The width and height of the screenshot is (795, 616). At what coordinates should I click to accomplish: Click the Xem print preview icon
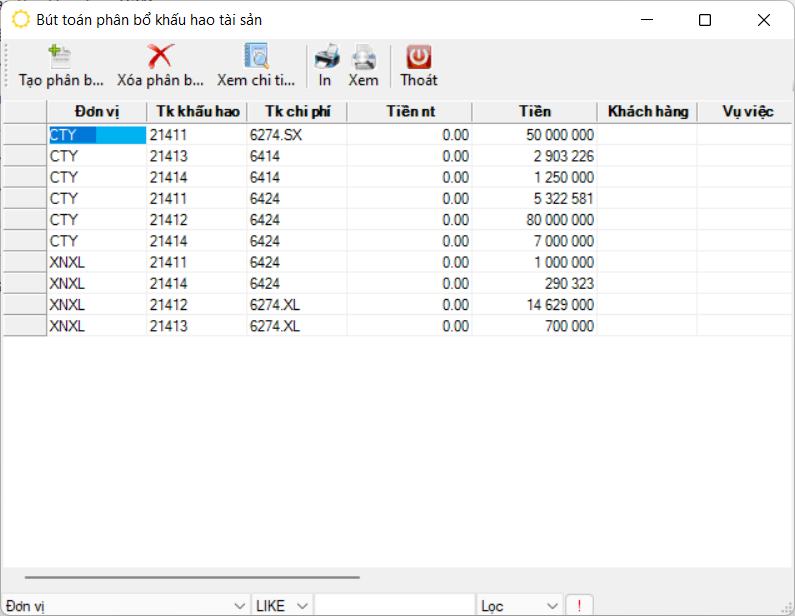click(x=363, y=57)
